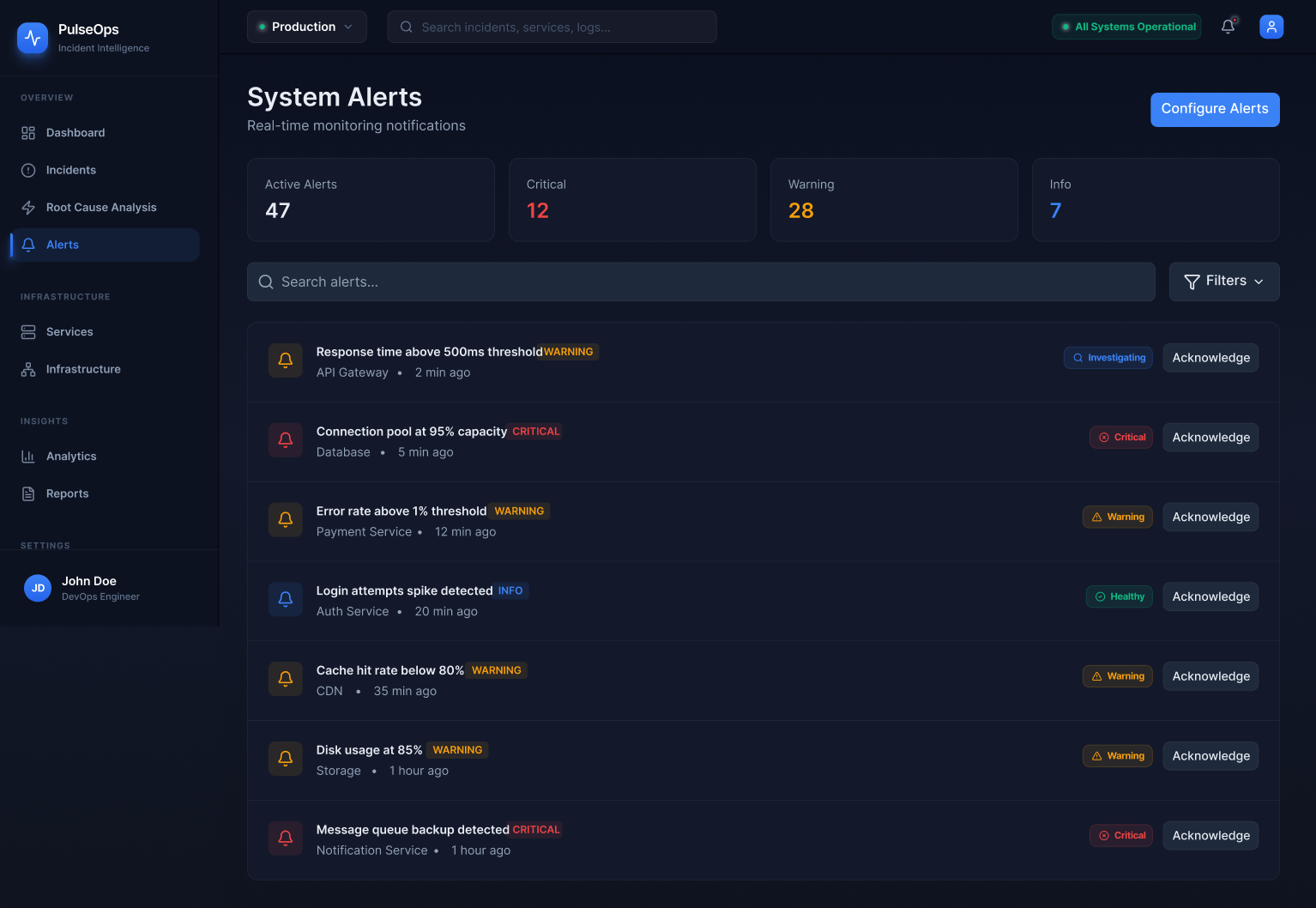This screenshot has width=1316, height=908.
Task: Select Incidents in the navigation menu
Action: coord(70,170)
